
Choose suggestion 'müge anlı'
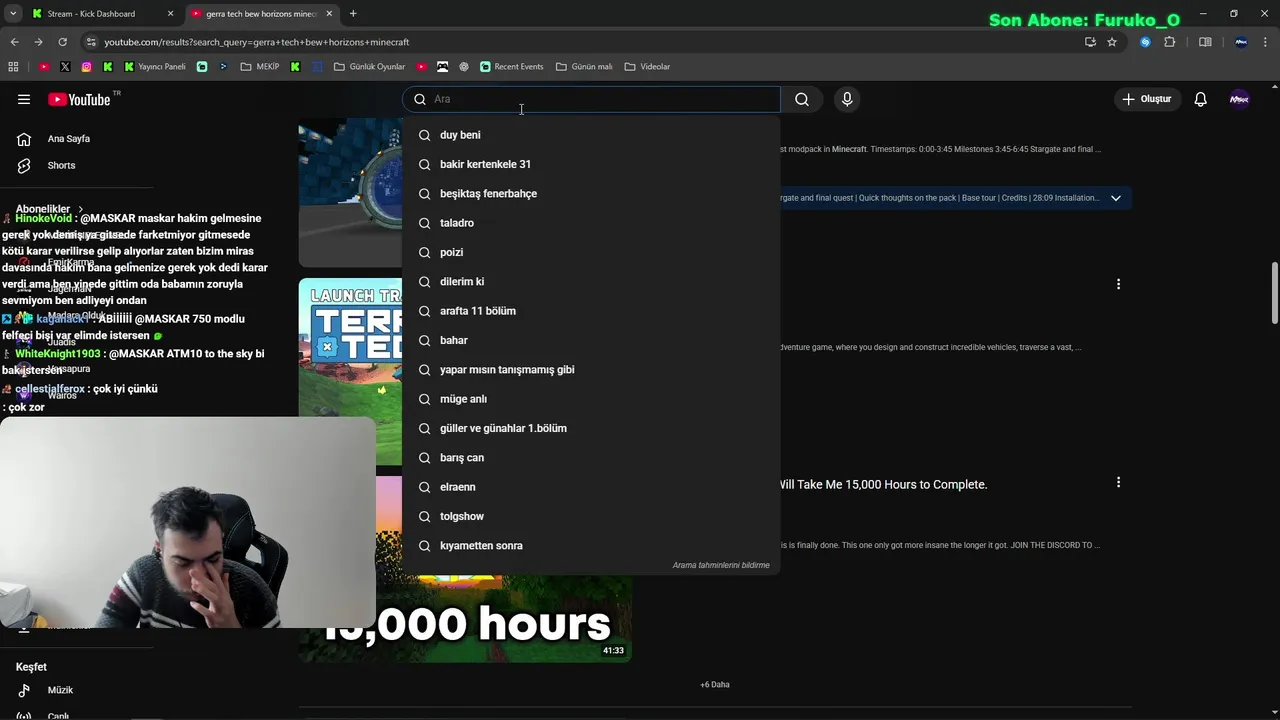tap(591, 399)
